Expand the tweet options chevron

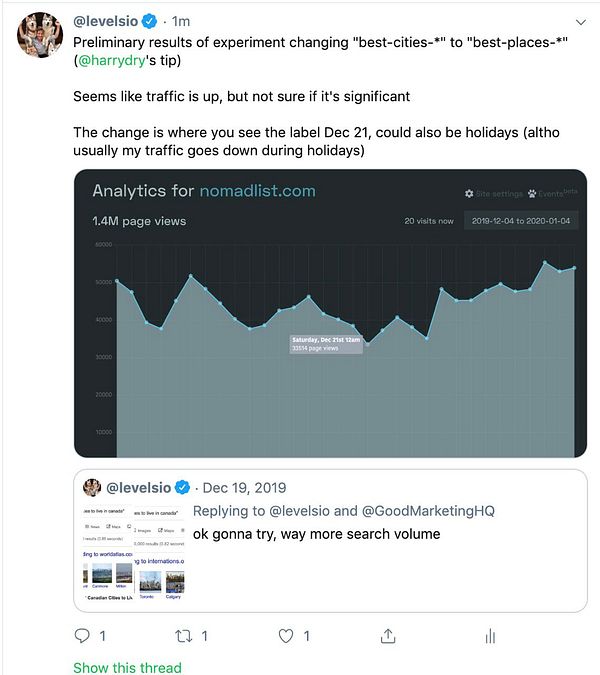[x=581, y=21]
